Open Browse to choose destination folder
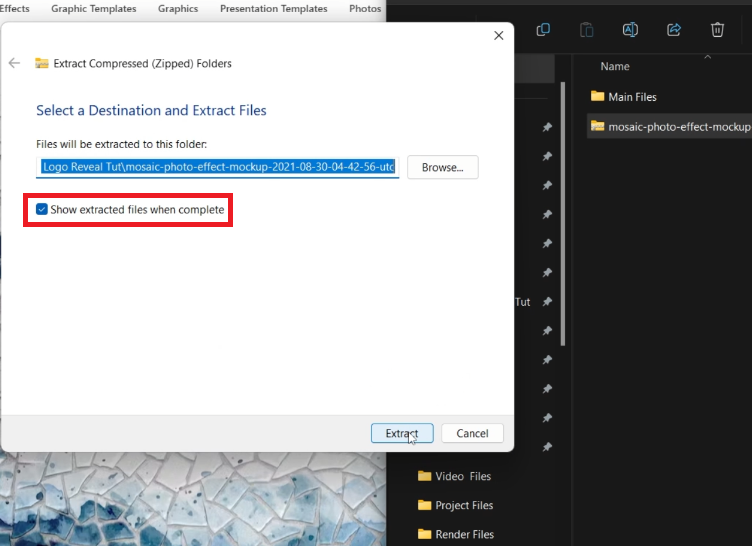This screenshot has width=752, height=546. tap(442, 167)
